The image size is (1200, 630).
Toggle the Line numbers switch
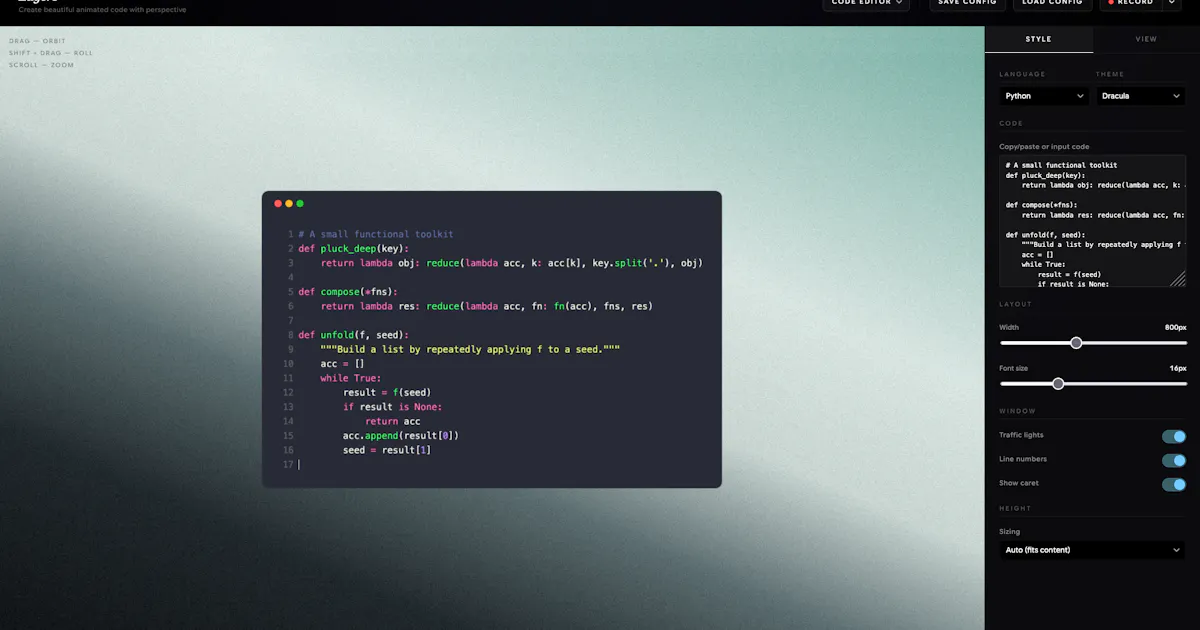click(x=1174, y=460)
